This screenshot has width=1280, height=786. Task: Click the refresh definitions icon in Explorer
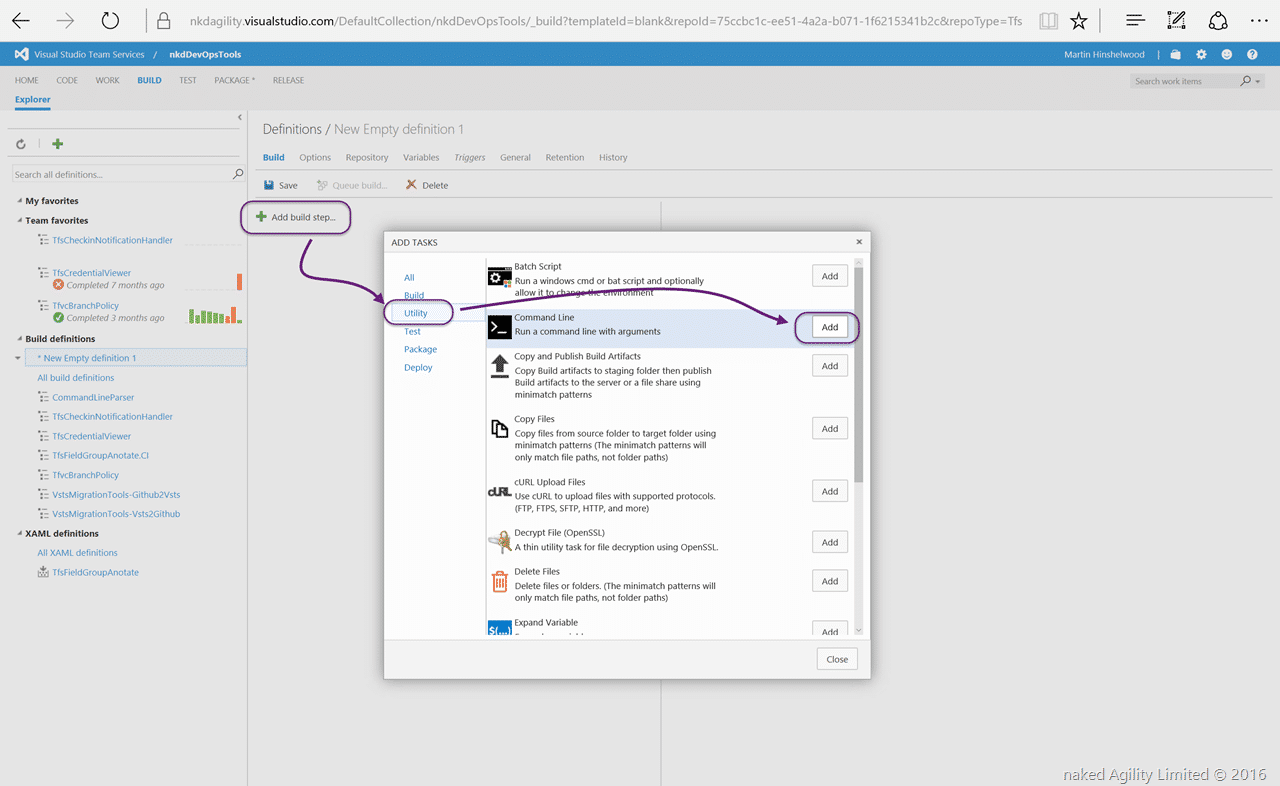(x=20, y=144)
